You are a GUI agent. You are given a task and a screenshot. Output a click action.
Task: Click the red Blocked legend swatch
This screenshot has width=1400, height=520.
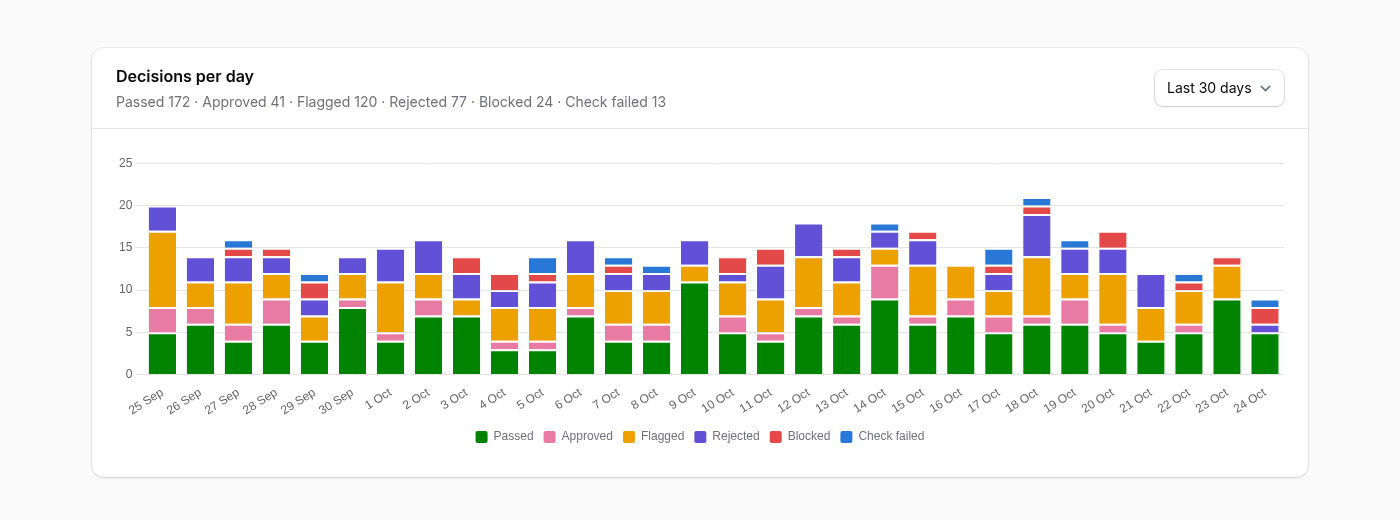point(775,436)
